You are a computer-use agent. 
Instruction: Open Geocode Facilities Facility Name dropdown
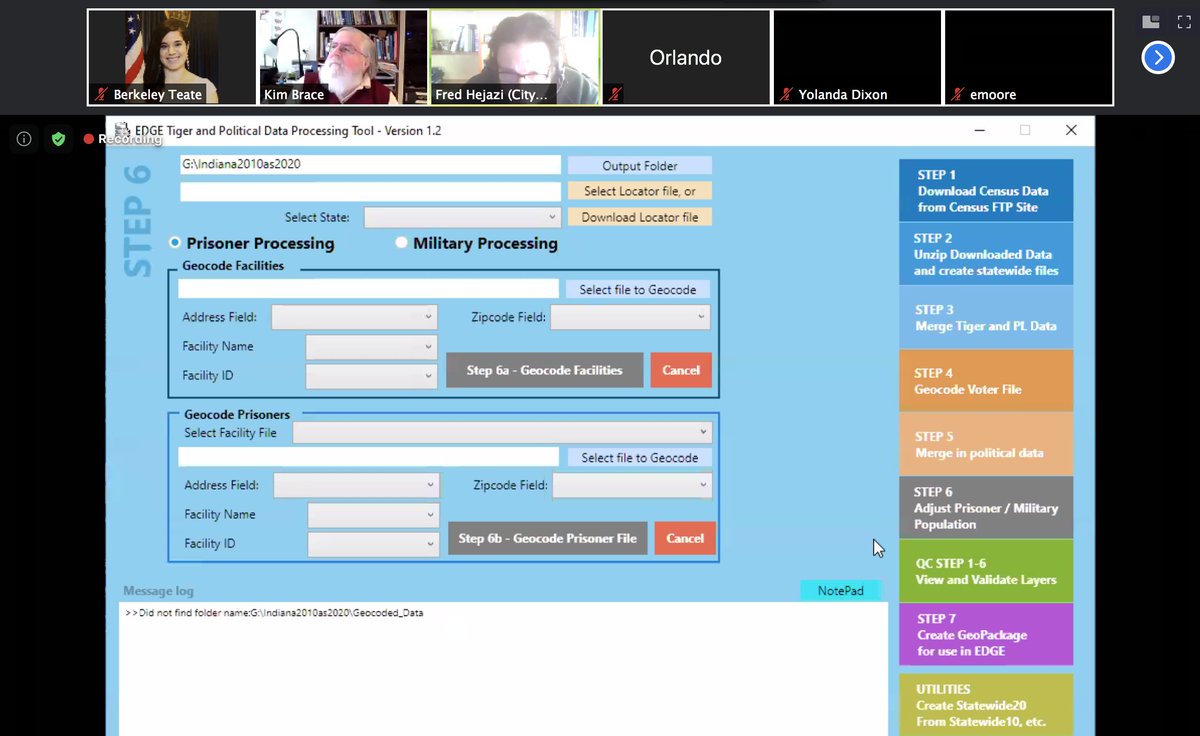click(x=371, y=347)
